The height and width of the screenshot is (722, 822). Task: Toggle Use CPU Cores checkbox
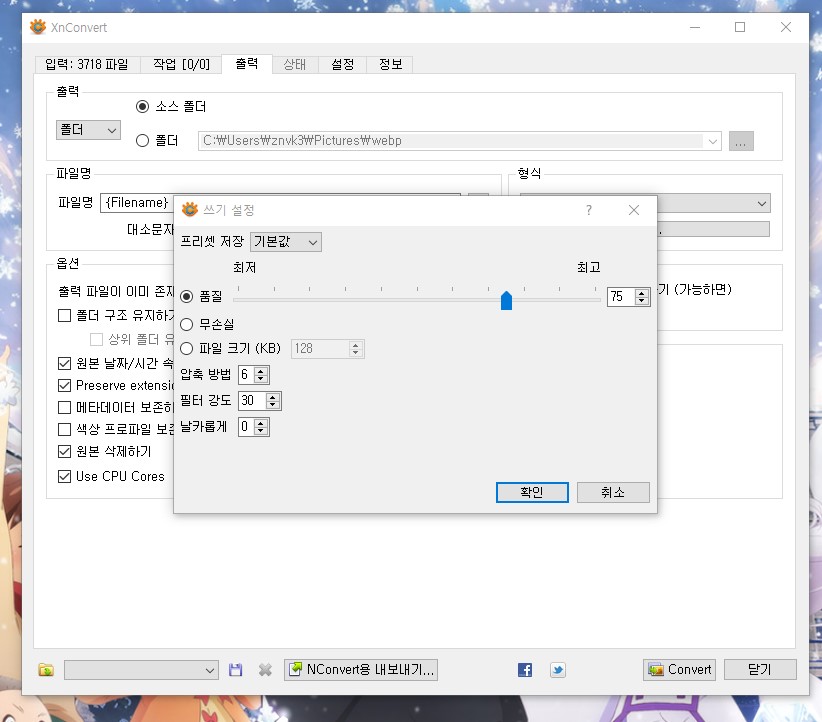point(64,476)
